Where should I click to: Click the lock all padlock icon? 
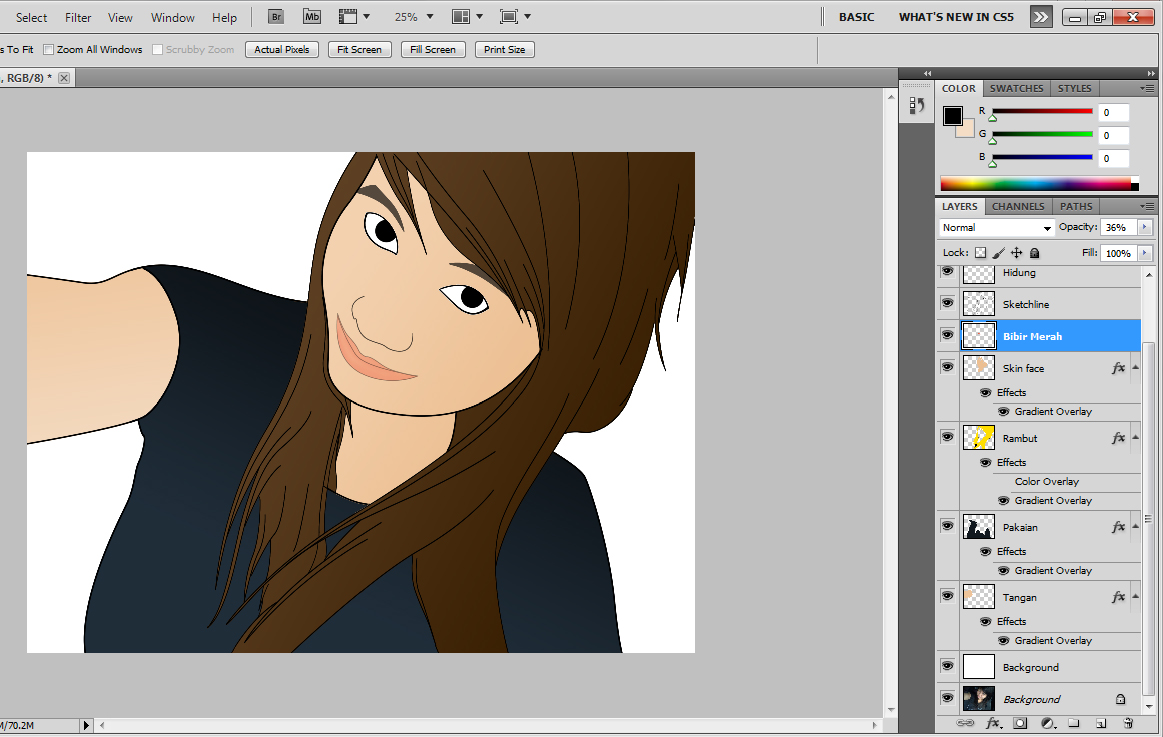(x=1035, y=254)
